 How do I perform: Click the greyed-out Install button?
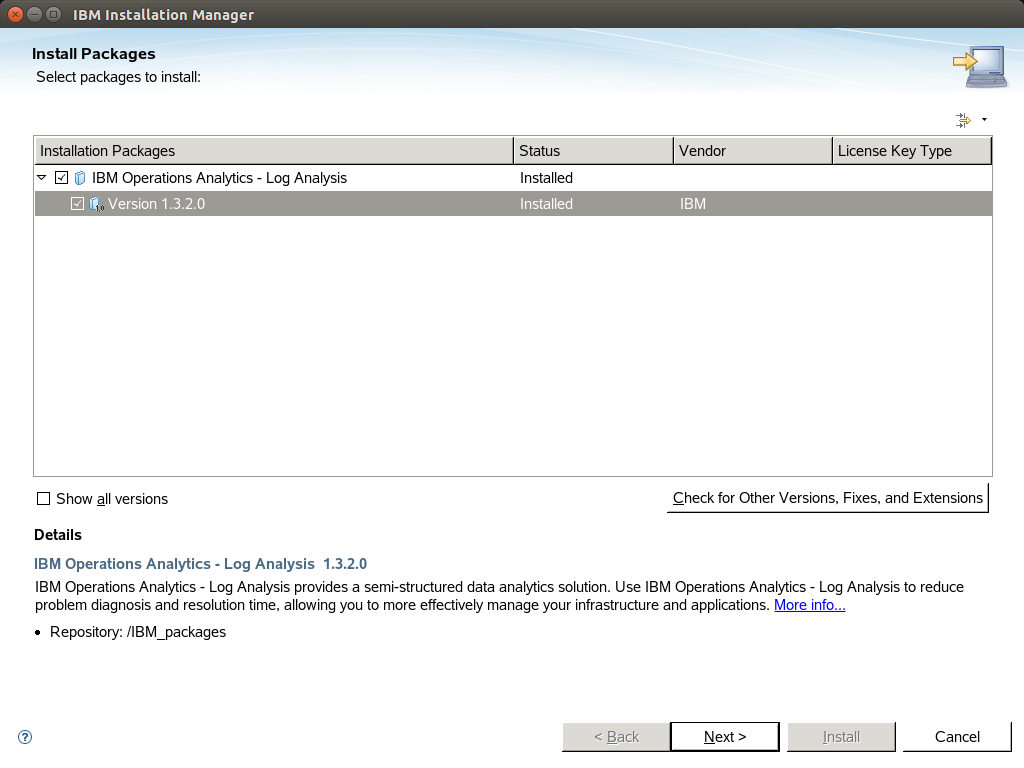tap(841, 737)
